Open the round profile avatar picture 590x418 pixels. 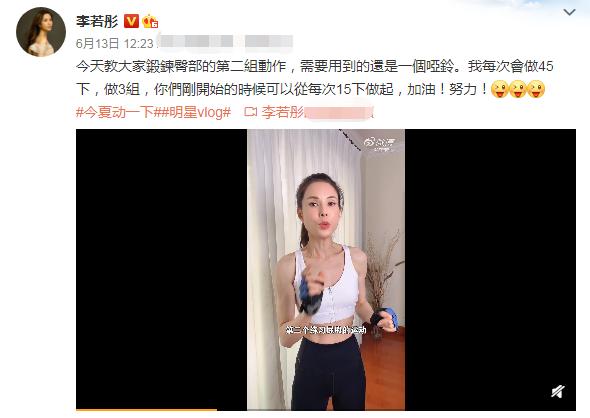coord(41,32)
